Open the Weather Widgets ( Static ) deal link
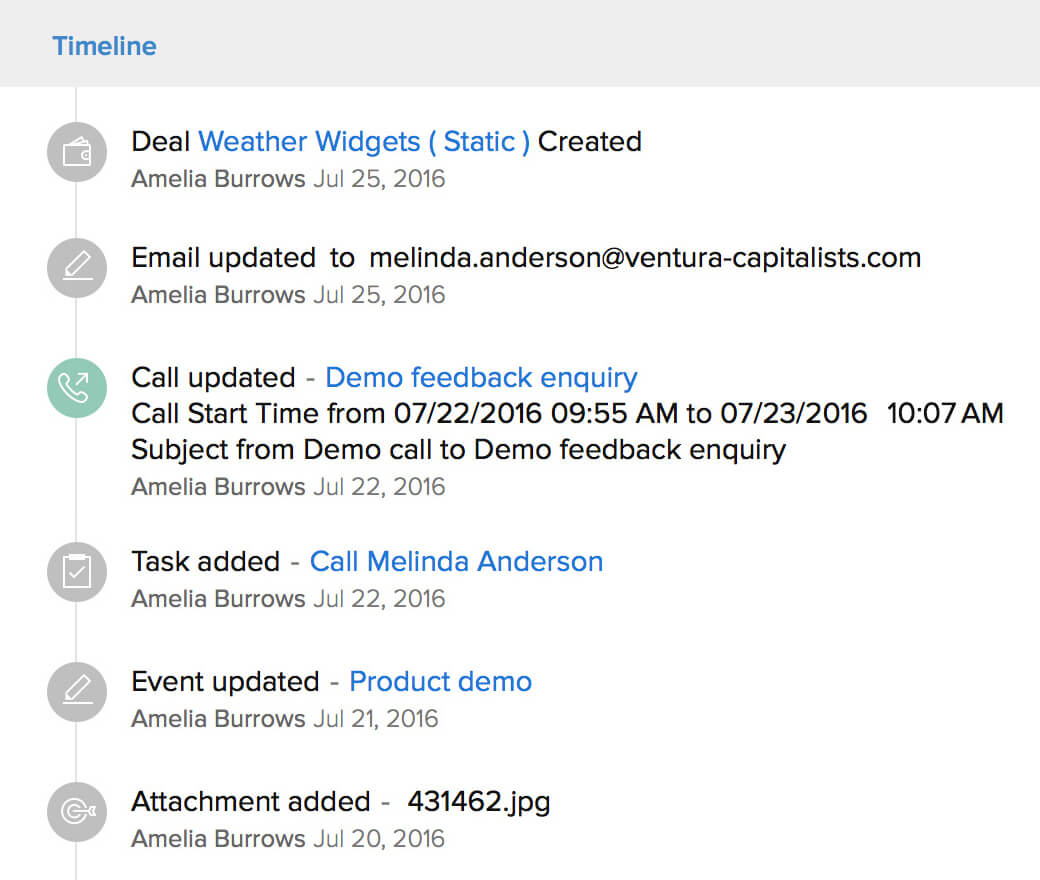This screenshot has height=880, width=1040. (364, 142)
